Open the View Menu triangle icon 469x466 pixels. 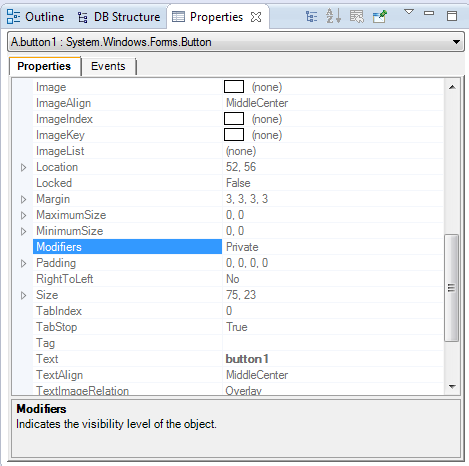(409, 12)
